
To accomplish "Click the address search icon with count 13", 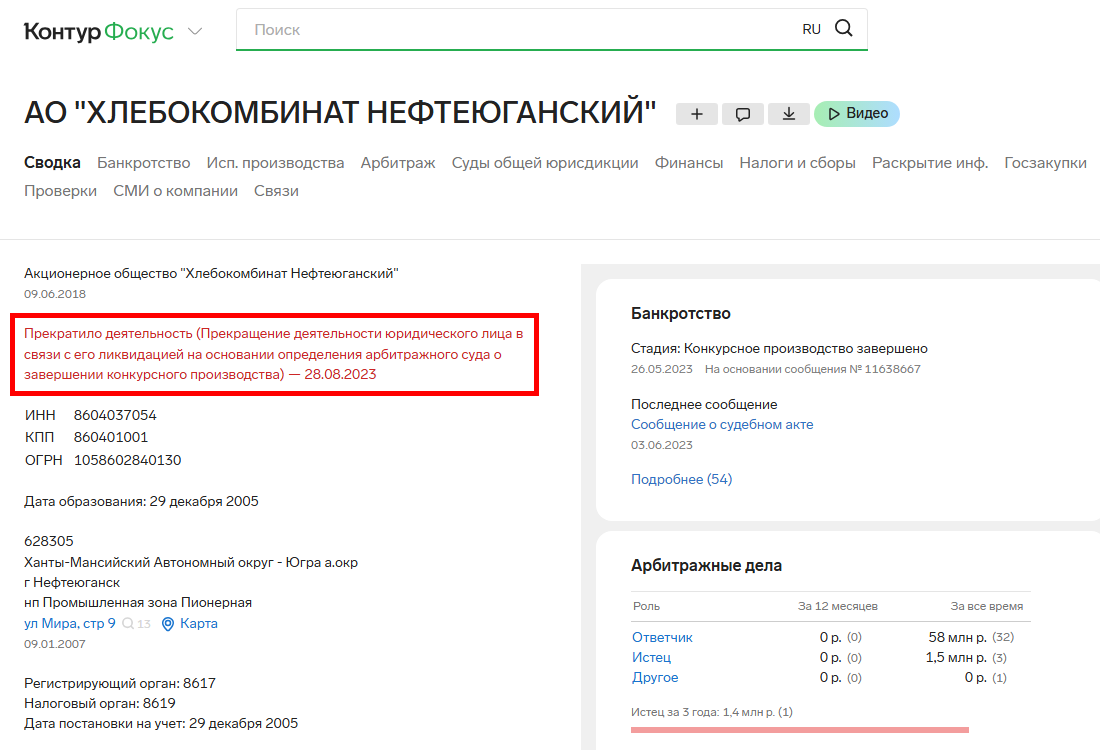I will [136, 624].
